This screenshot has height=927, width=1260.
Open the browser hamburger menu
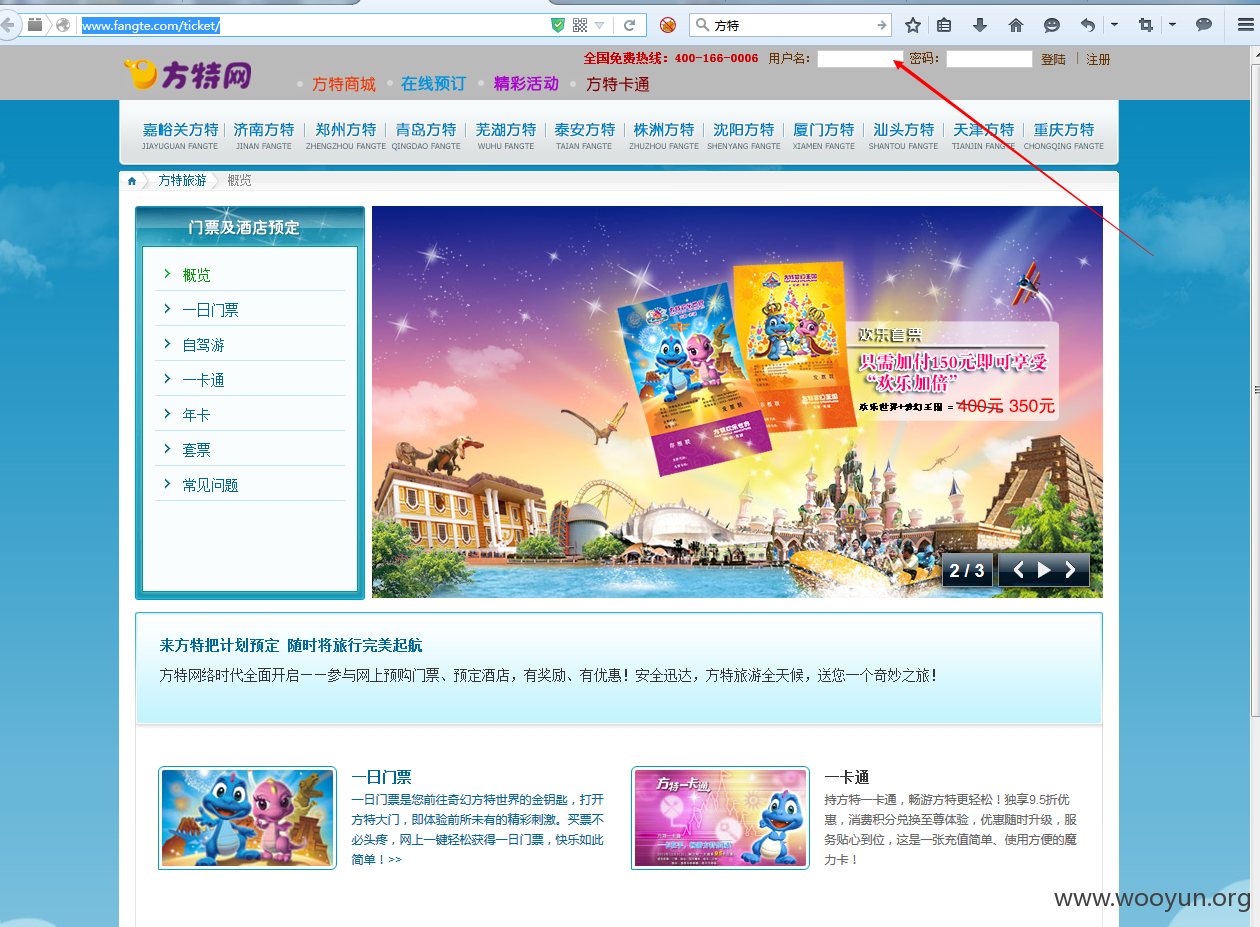coord(1245,25)
